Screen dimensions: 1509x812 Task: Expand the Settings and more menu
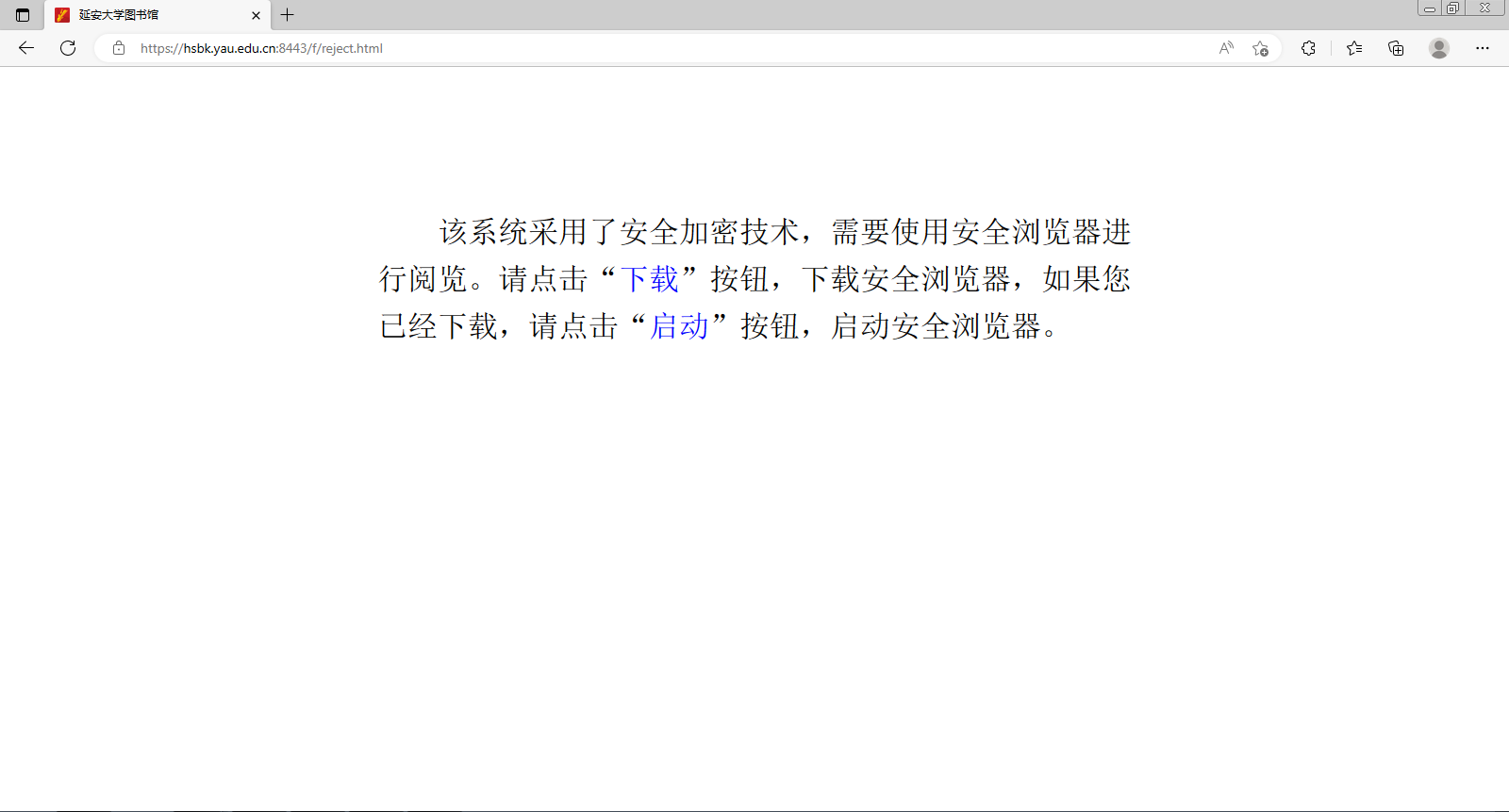(1482, 48)
